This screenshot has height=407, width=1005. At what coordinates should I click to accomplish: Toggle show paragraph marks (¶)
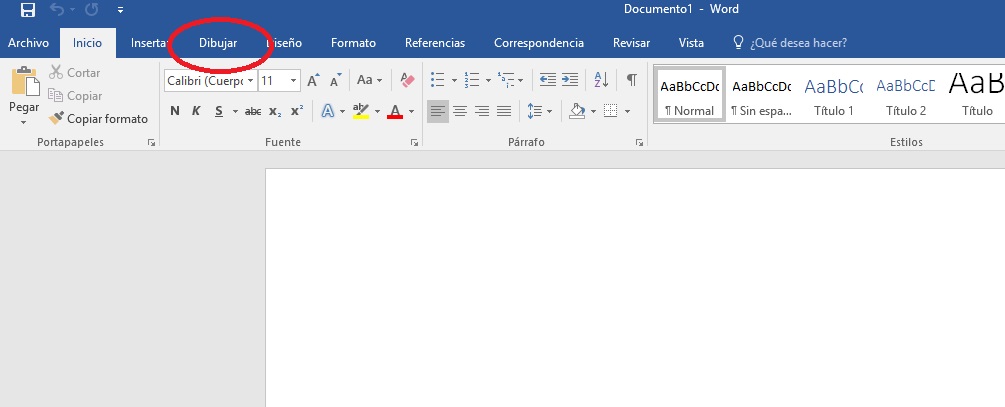pos(631,80)
